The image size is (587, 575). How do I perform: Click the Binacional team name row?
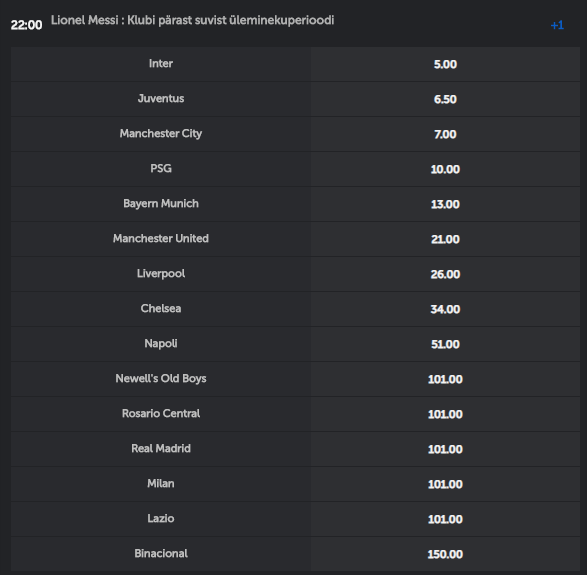(x=161, y=554)
